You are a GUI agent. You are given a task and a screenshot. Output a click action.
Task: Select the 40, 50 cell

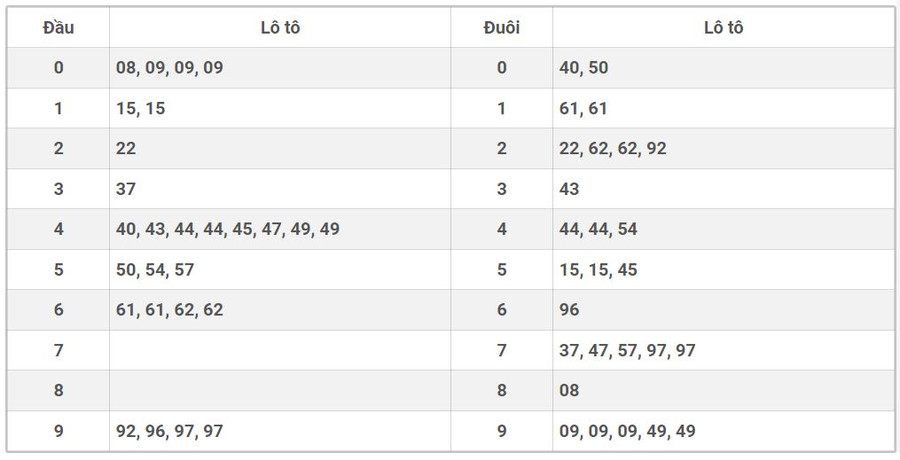(584, 68)
